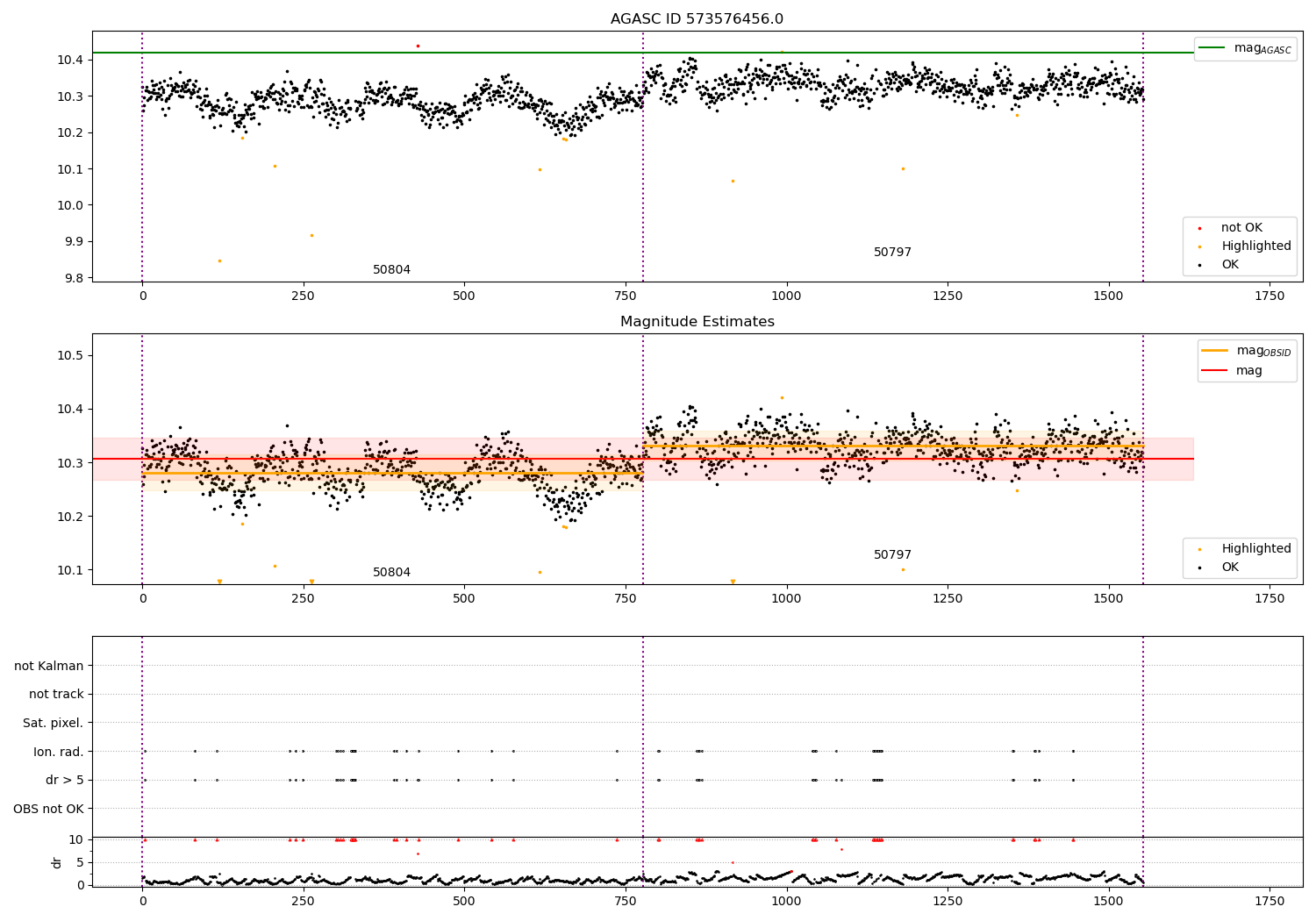
Task: Click the red dot swatch beside 'not OK'
Action: (1199, 228)
